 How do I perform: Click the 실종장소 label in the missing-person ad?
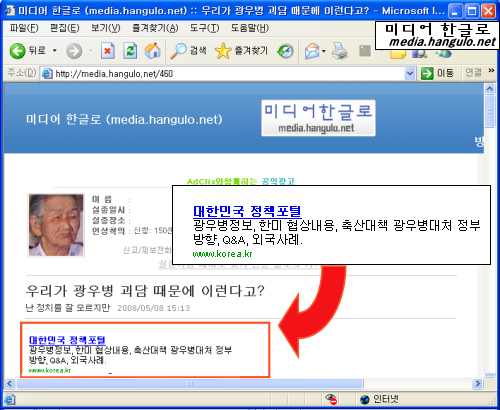click(x=108, y=220)
